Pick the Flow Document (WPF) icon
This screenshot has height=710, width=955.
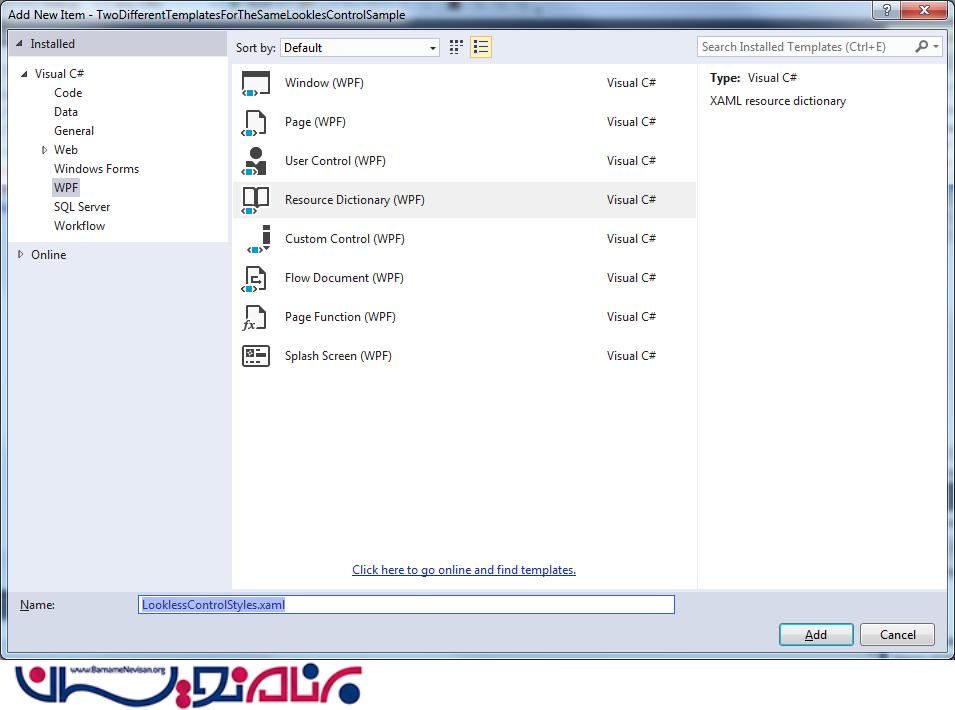click(256, 278)
